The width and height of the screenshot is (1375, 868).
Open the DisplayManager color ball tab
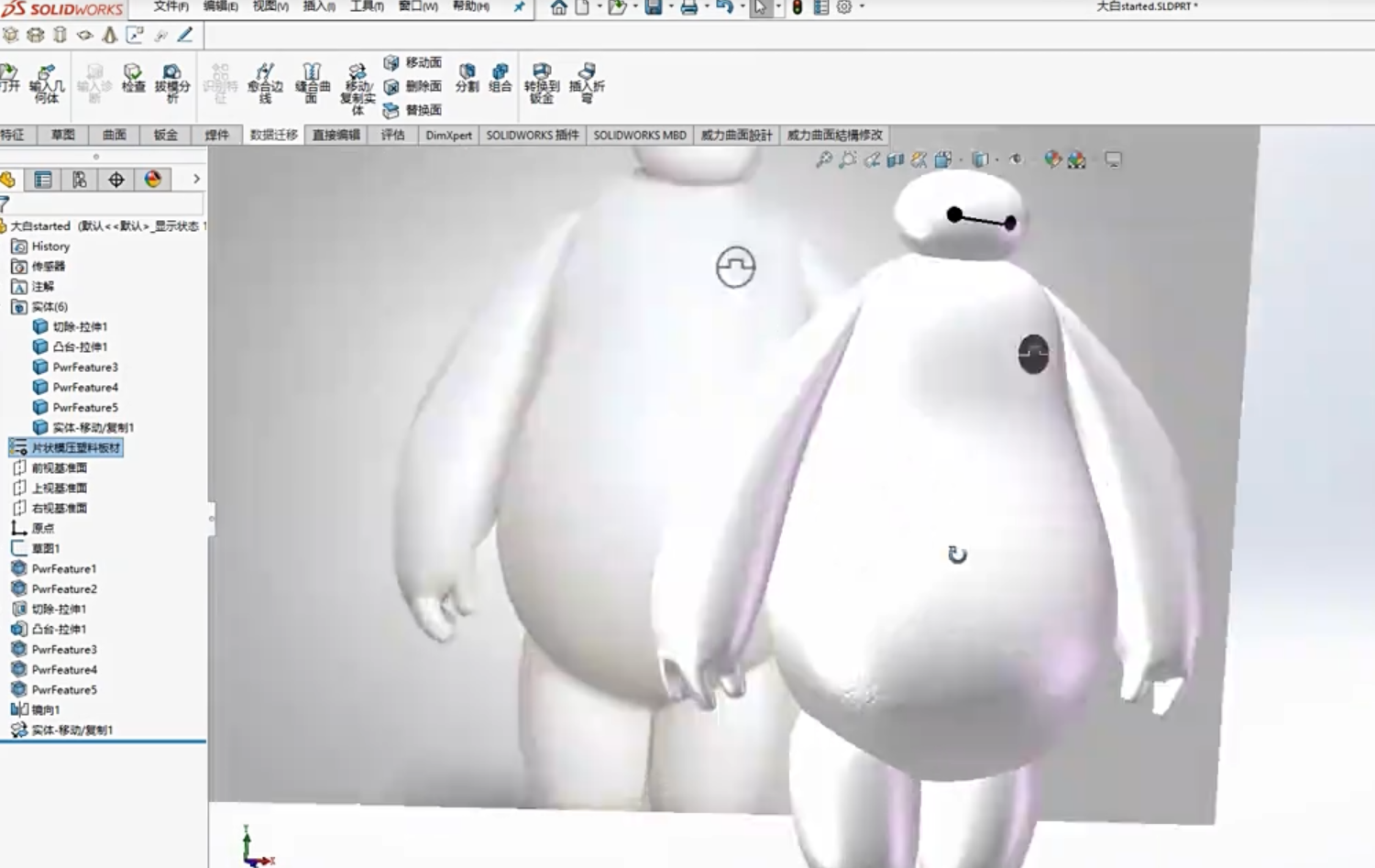(x=153, y=180)
